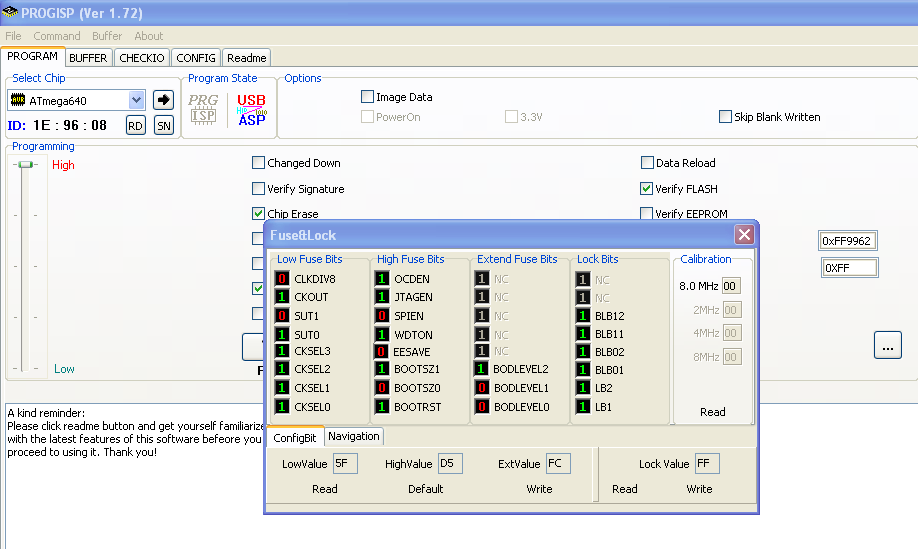Toggle the BLB02 lock bit
This screenshot has height=549, width=918.
pos(583,352)
